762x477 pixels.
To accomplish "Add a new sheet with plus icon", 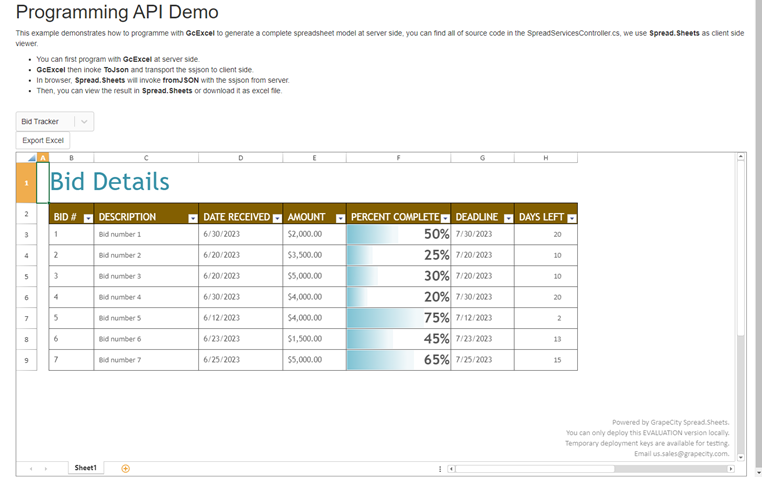I will click(125, 468).
